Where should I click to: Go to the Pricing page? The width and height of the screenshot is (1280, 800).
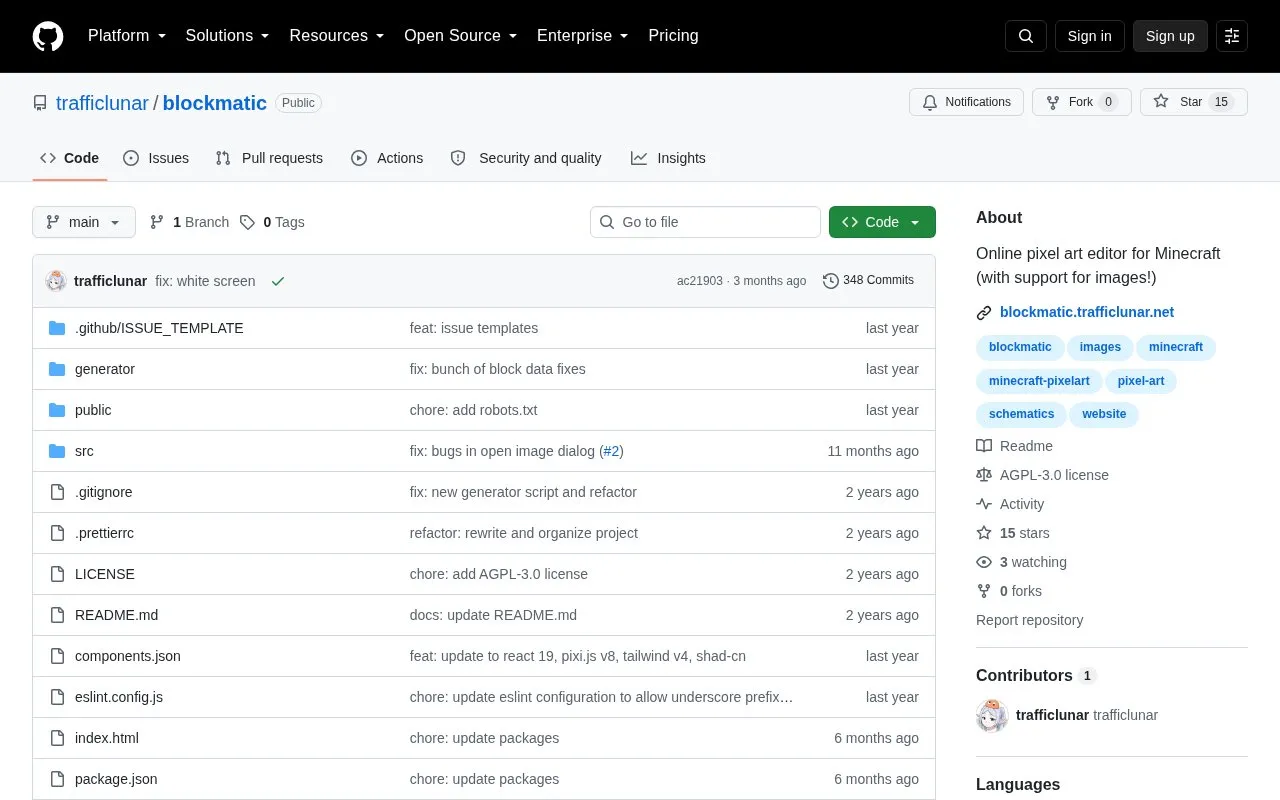pos(673,36)
